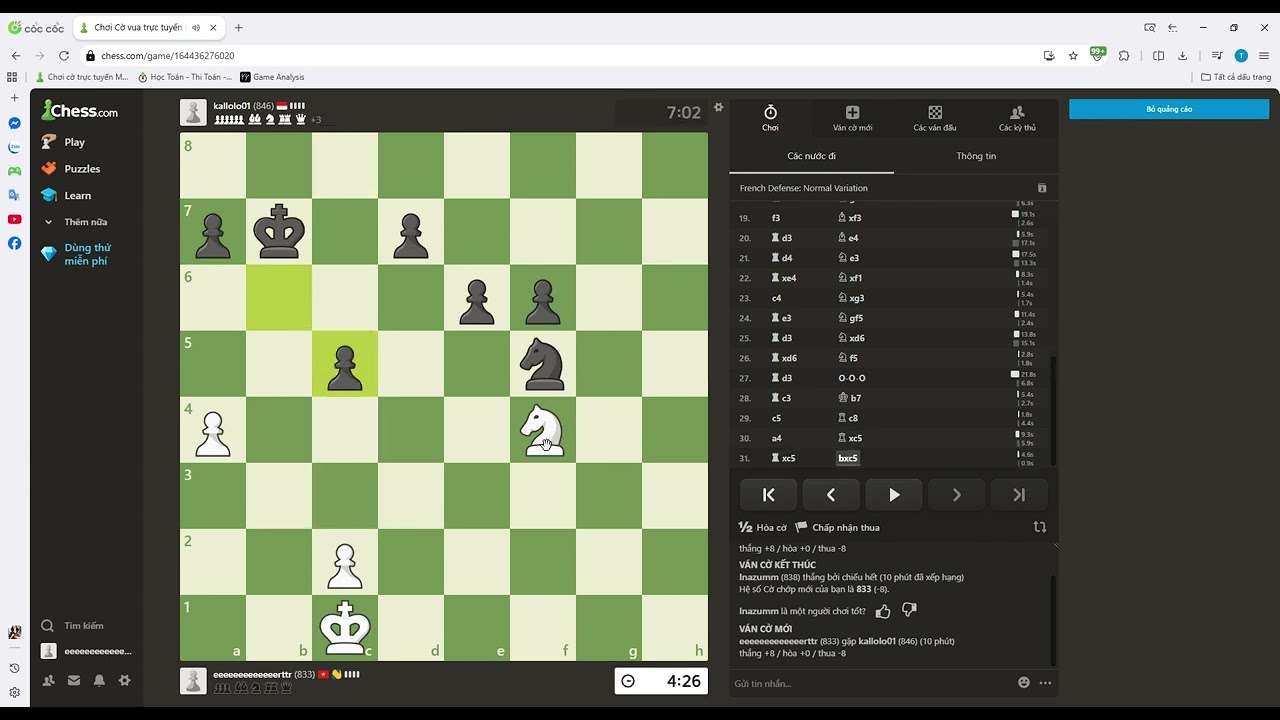Play moves with the play button
Image resolution: width=1280 pixels, height=720 pixels.
[x=894, y=495]
